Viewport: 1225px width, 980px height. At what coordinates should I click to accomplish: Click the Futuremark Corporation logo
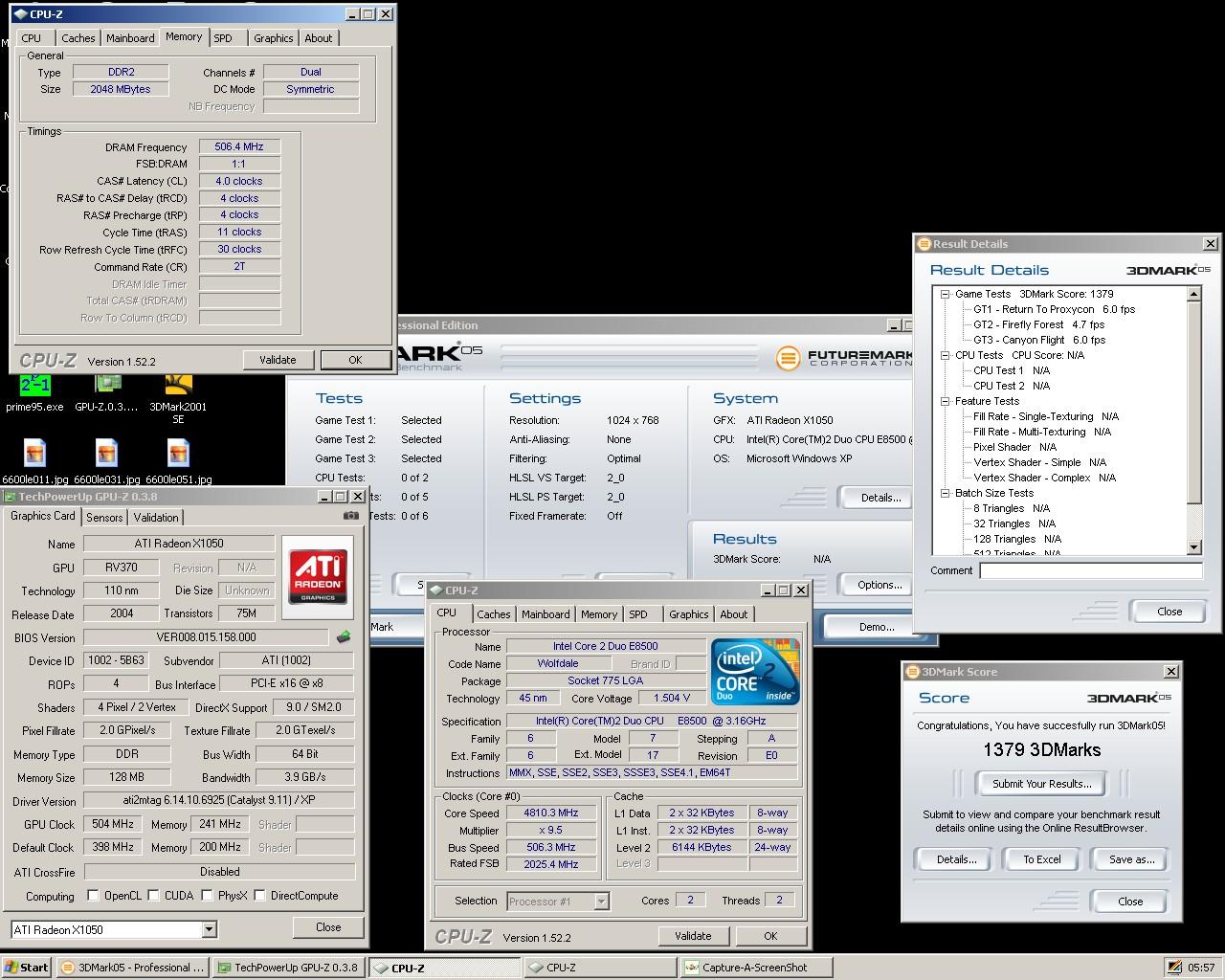844,358
